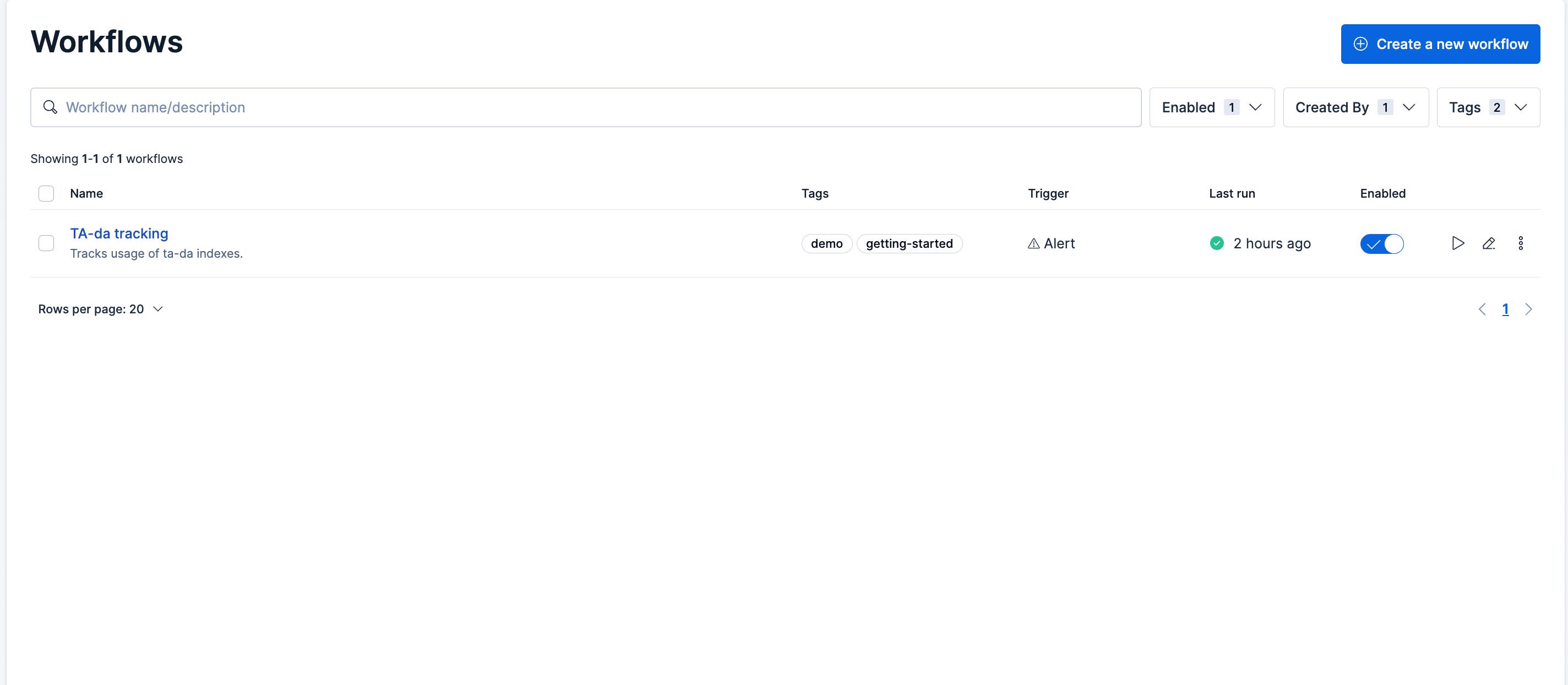Select the TA-da tracking row checkbox

click(46, 243)
